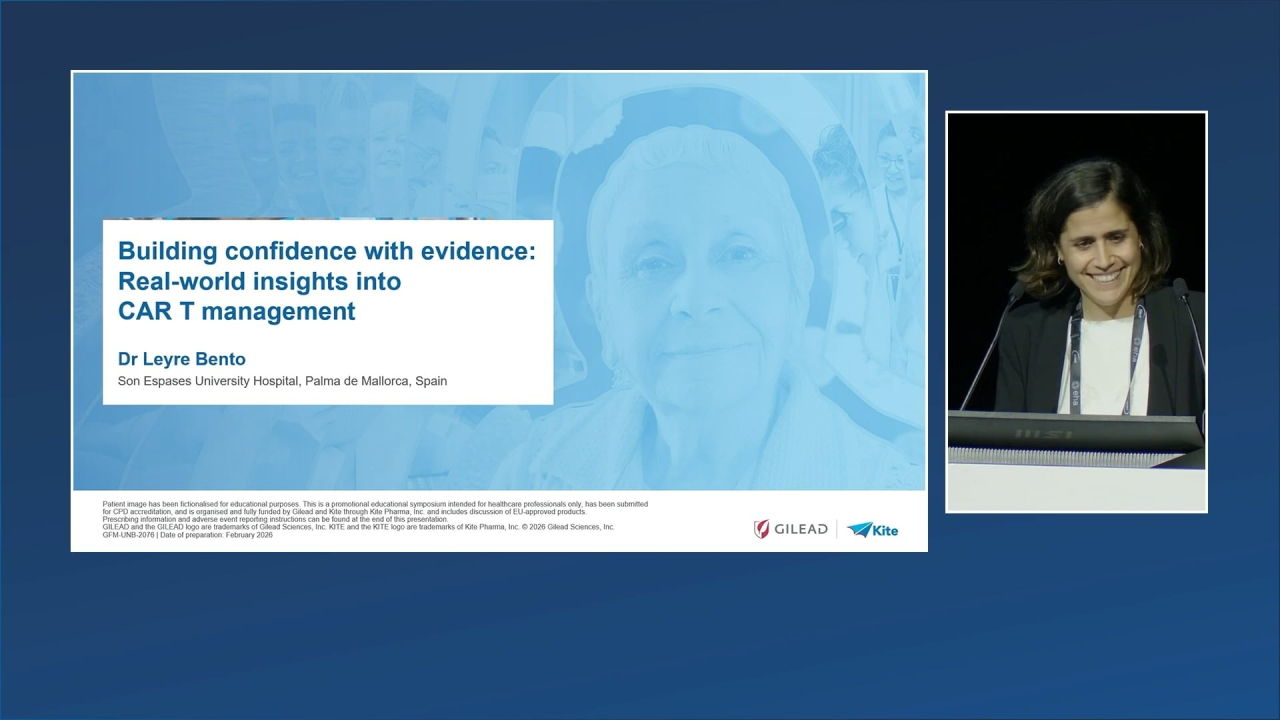Click the Kite wordmark beside the plane icon
The image size is (1280, 720).
[x=884, y=530]
